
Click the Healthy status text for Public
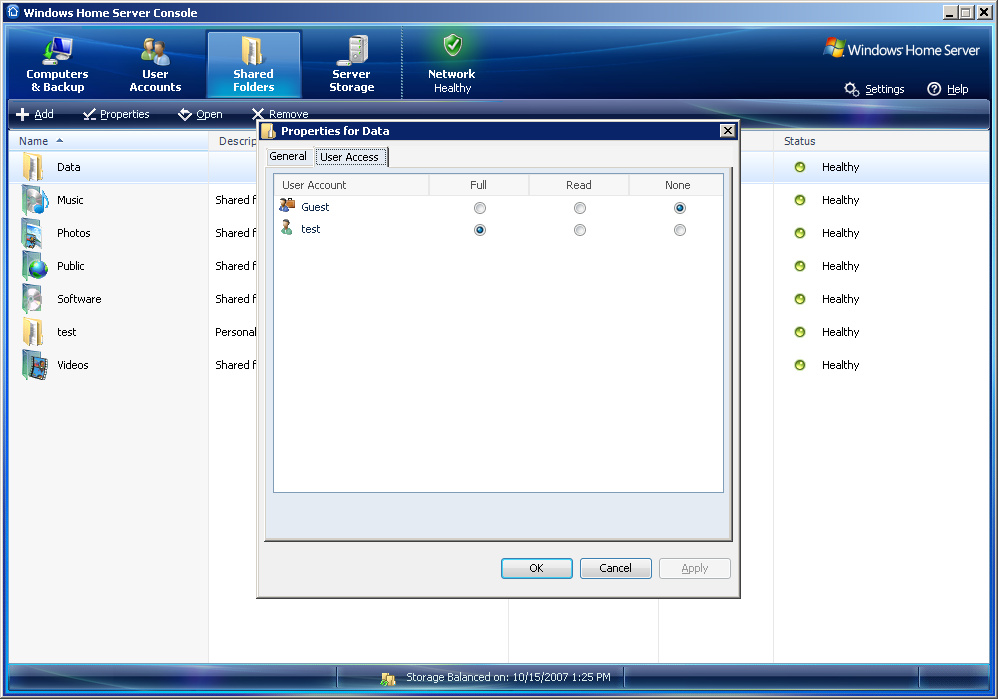coord(840,266)
